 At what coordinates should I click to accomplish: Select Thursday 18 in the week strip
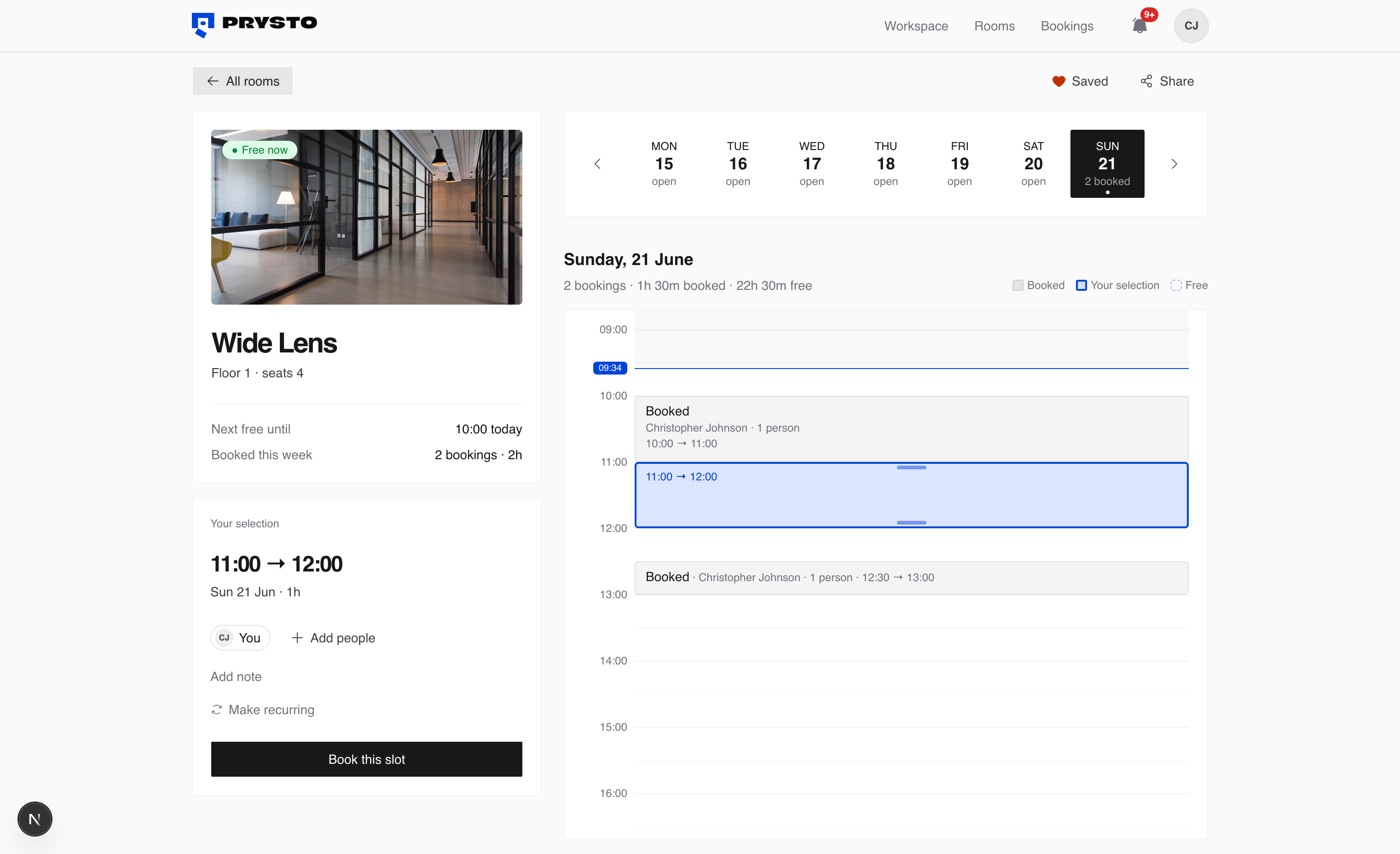(885, 164)
